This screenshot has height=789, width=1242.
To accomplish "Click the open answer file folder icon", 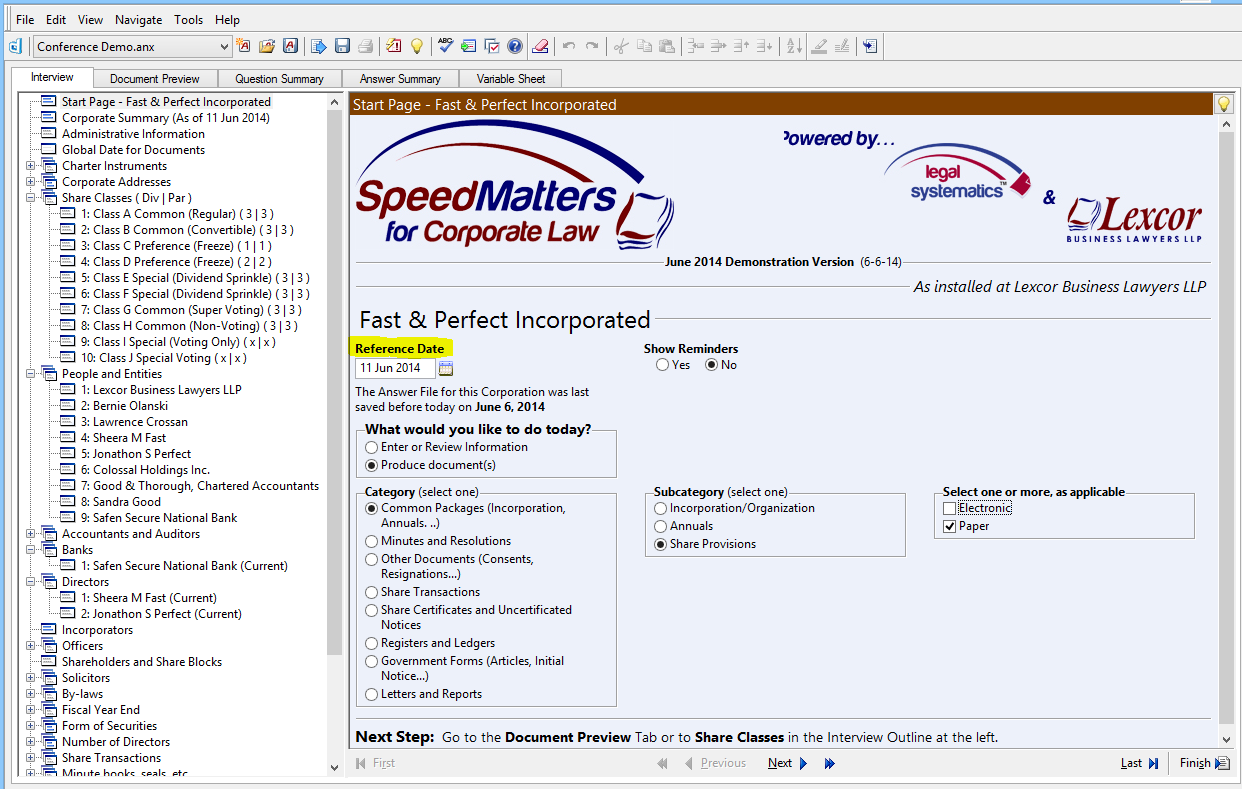I will point(267,46).
